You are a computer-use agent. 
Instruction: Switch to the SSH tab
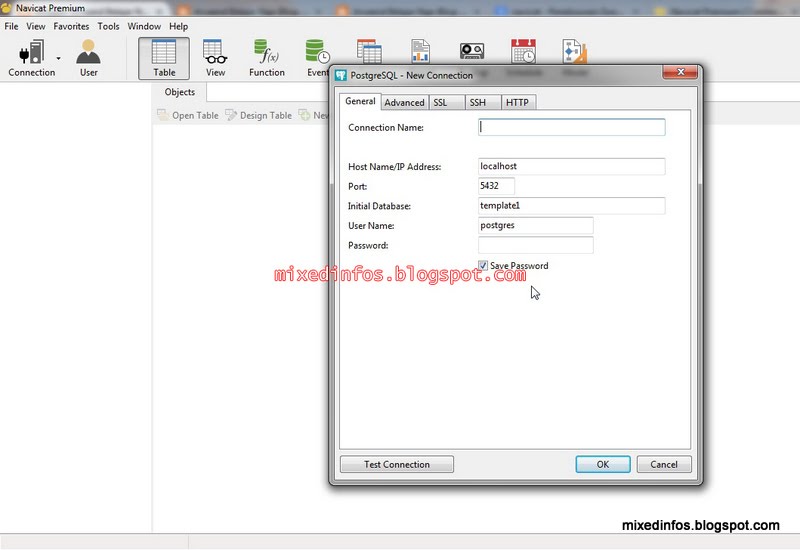[483, 103]
